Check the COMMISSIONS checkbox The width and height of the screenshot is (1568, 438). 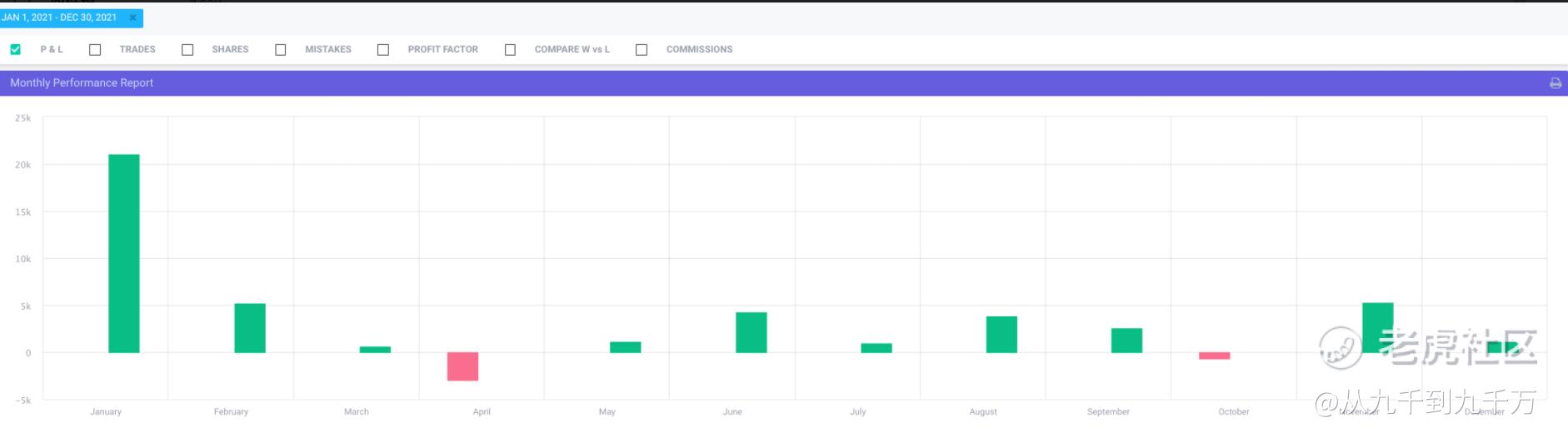642,50
